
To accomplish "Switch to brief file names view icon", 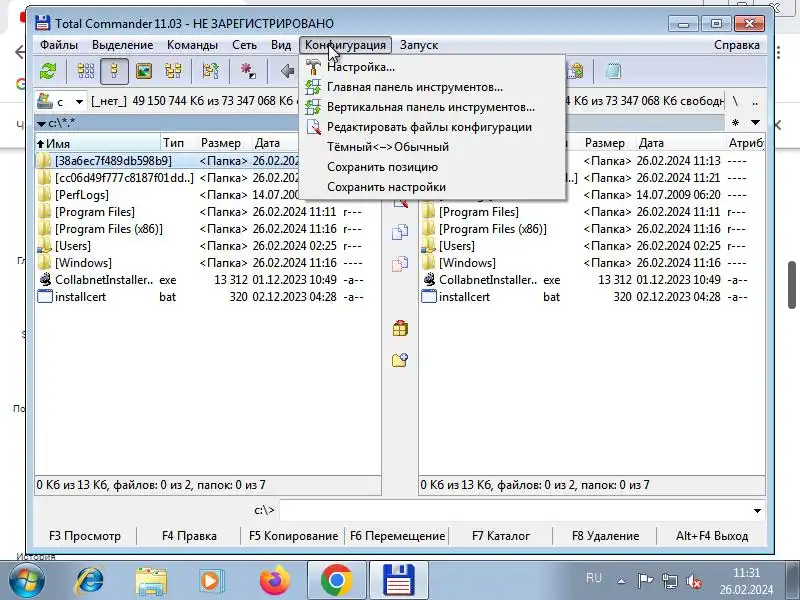I will [x=86, y=71].
